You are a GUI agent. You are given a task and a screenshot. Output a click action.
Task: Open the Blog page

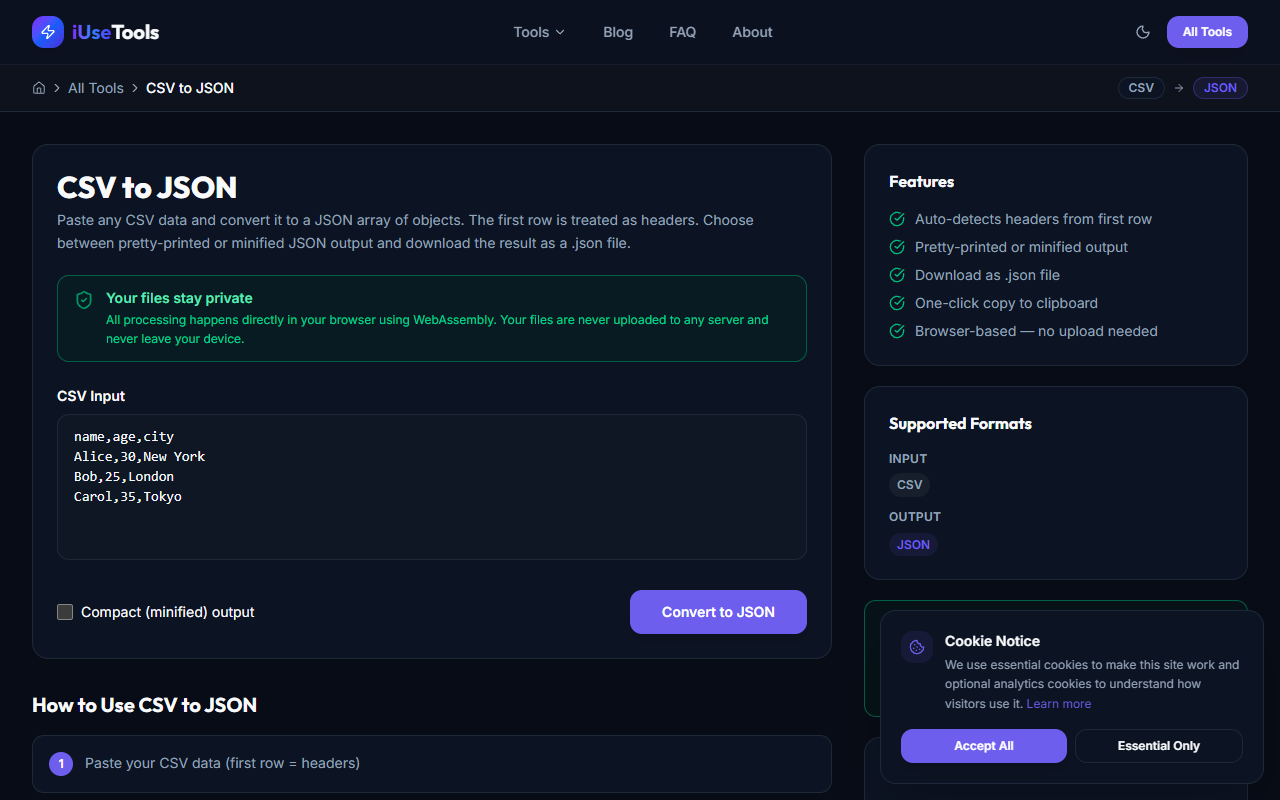point(617,32)
